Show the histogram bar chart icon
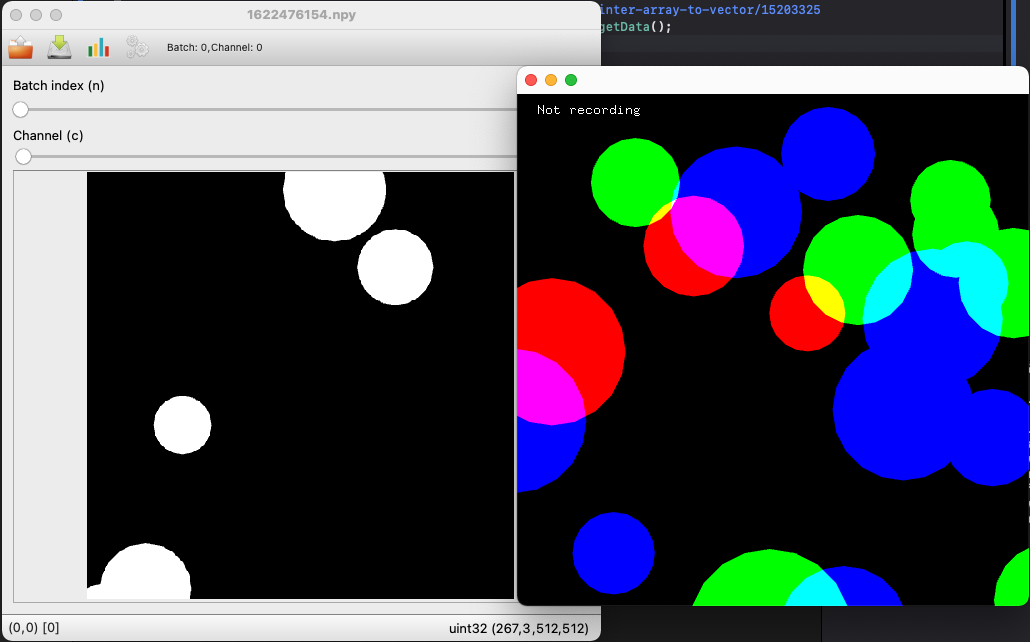Screen dimensions: 1030x642 [x=99, y=47]
